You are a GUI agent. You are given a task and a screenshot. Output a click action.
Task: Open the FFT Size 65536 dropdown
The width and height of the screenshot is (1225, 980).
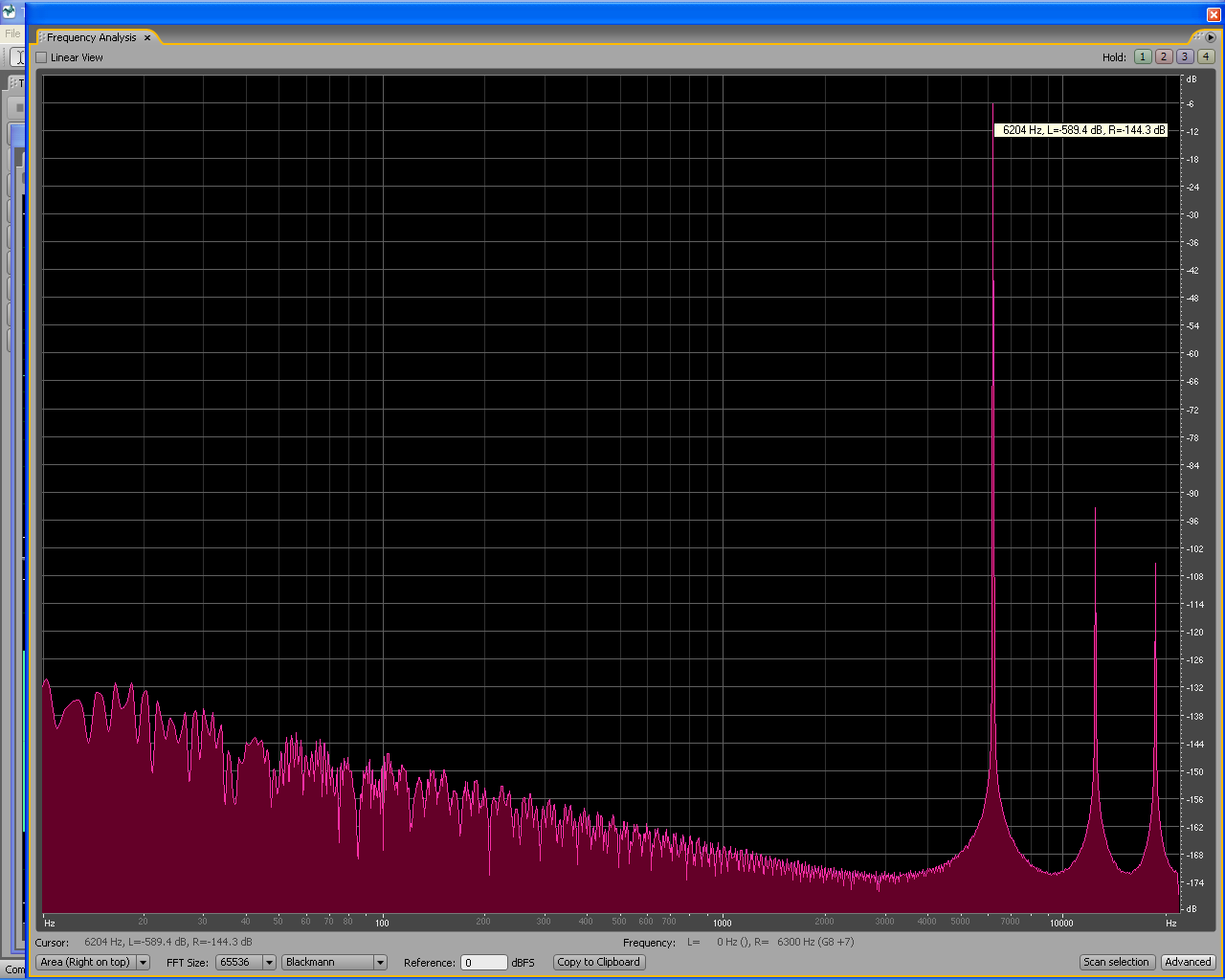coord(246,962)
